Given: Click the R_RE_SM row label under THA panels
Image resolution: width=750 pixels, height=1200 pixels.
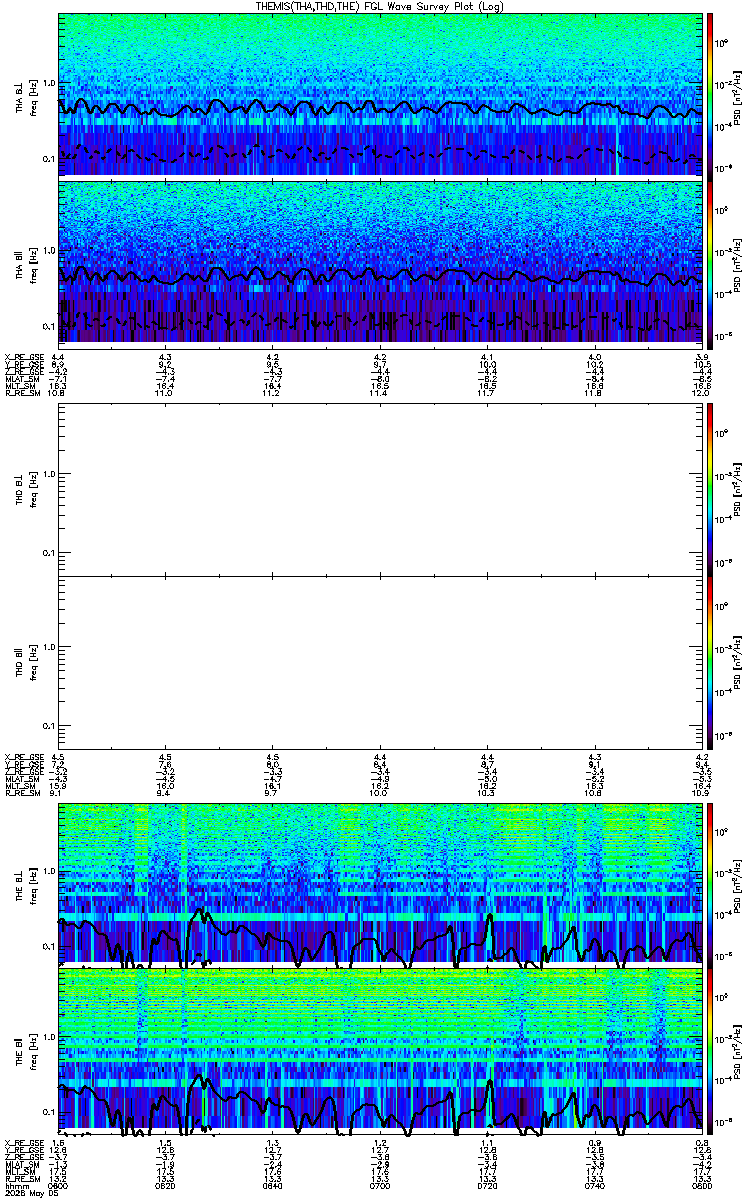Looking at the screenshot, I should click(x=21, y=393).
